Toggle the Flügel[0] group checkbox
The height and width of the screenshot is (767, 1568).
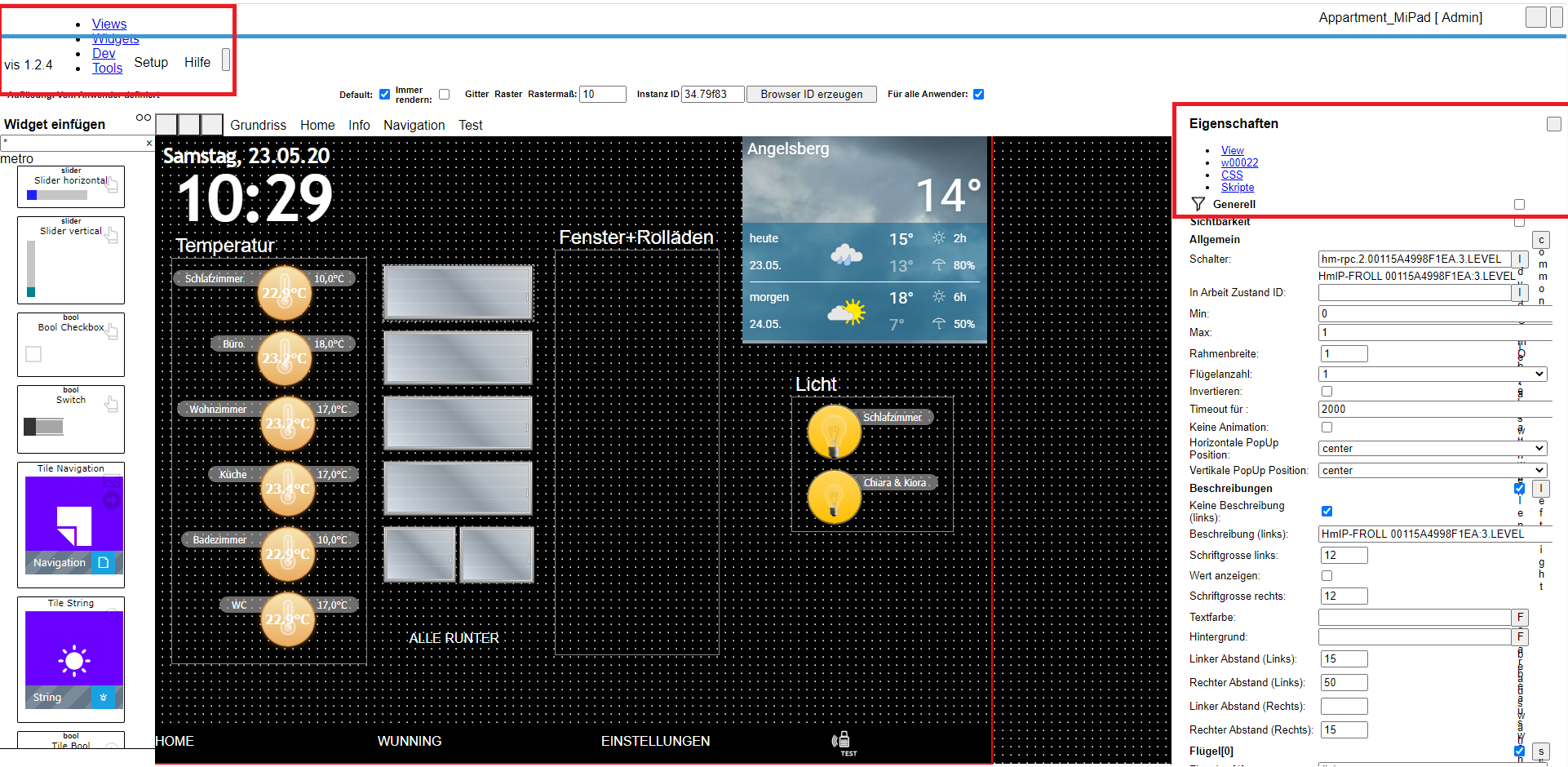[1519, 751]
